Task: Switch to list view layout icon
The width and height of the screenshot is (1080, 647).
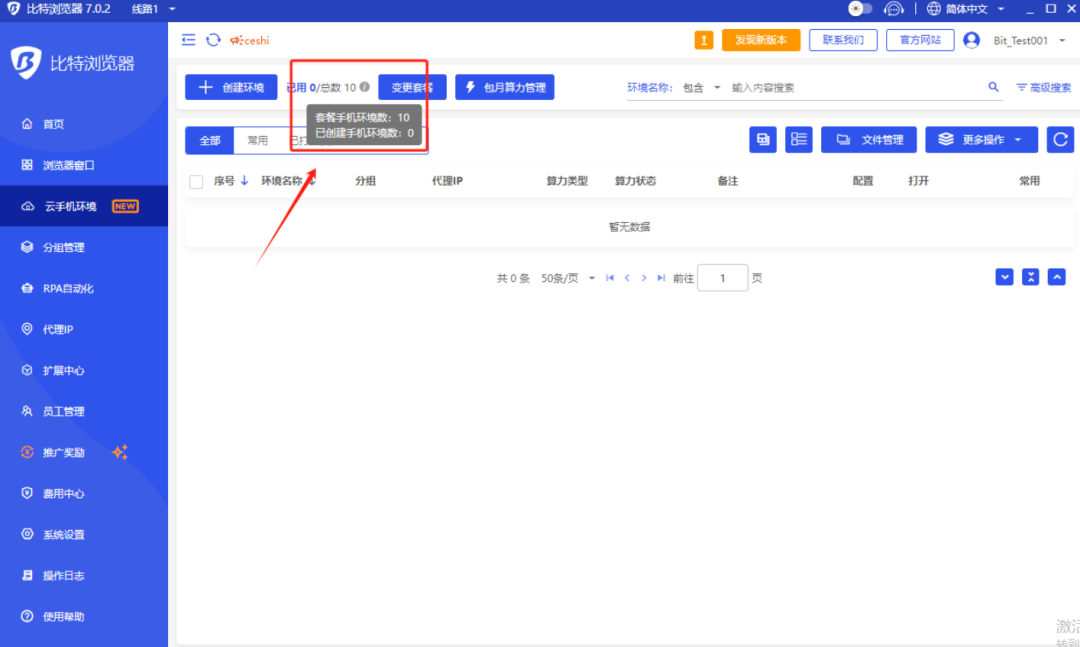Action: point(798,139)
